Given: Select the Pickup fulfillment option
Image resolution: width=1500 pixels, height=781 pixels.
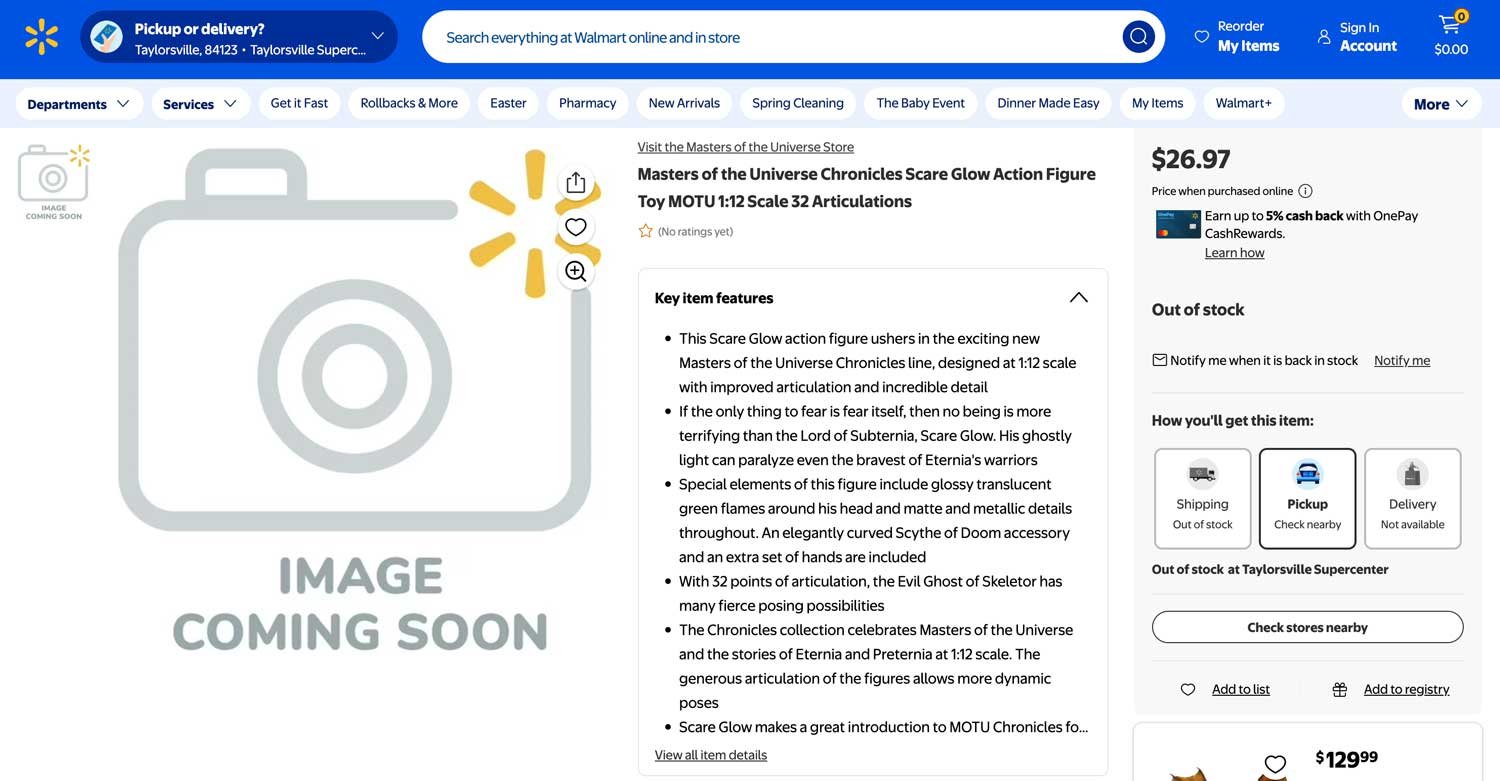Looking at the screenshot, I should tap(1307, 498).
